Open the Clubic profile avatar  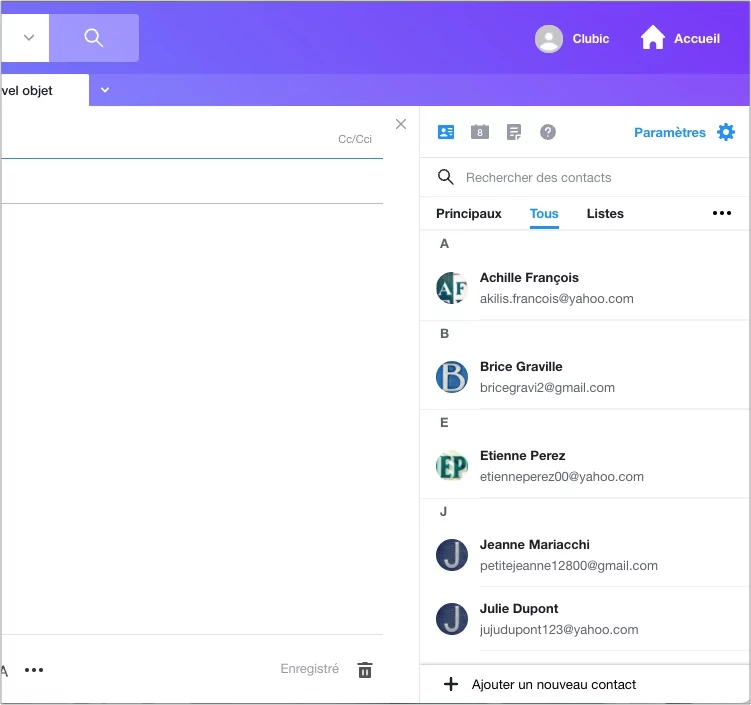point(548,38)
